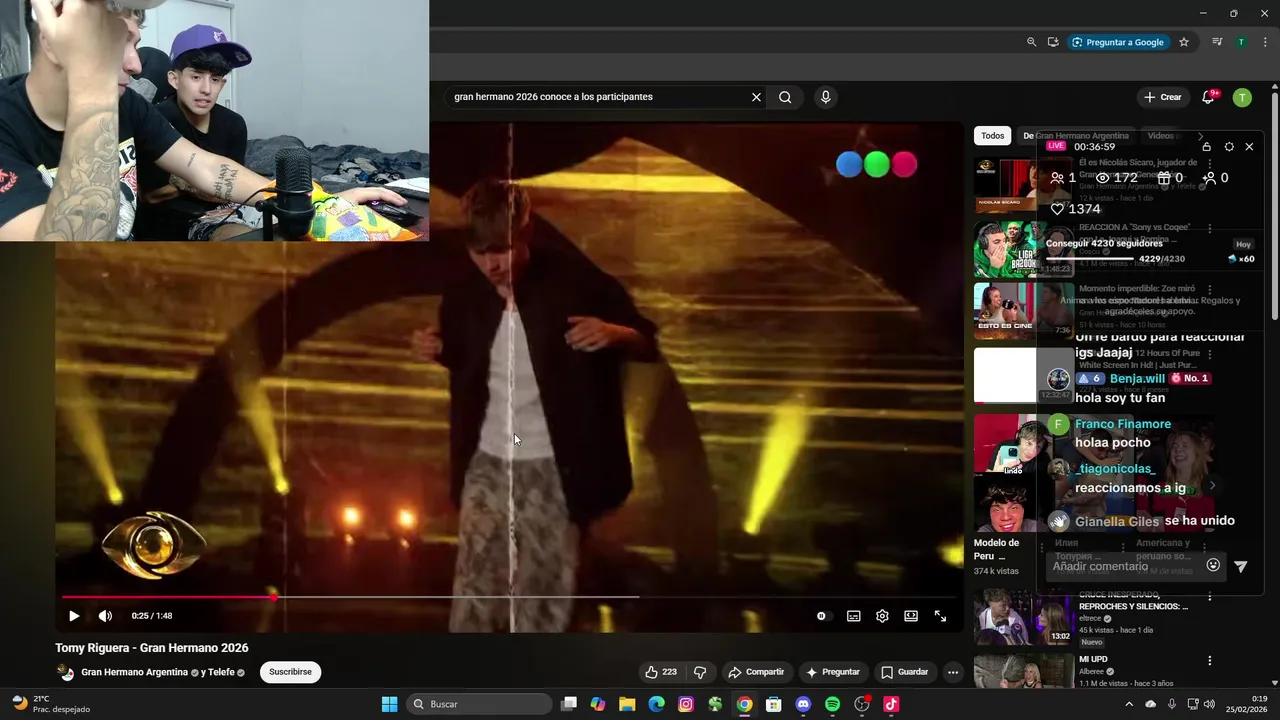Click Guardar to save video
The image size is (1280, 720).
coord(904,672)
